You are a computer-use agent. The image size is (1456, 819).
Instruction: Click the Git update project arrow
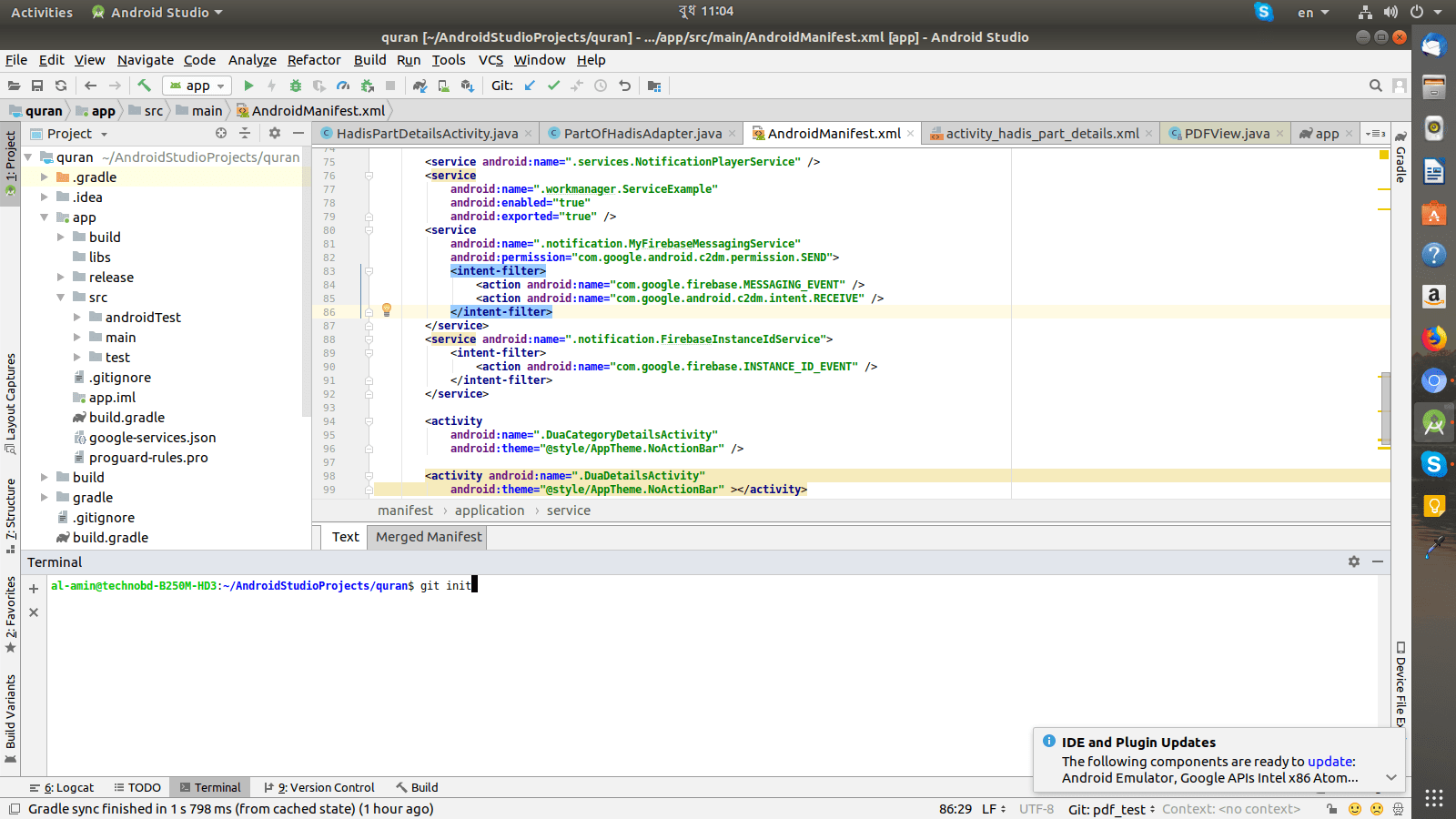point(530,86)
